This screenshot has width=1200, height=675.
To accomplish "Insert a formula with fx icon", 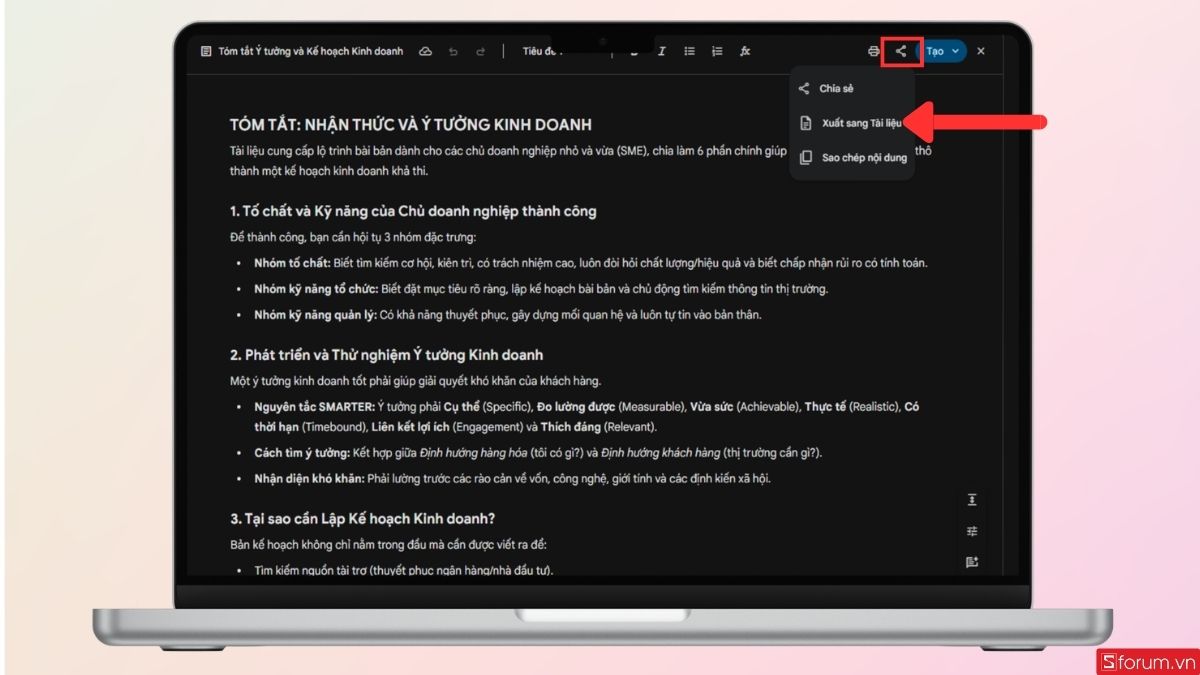I will pyautogui.click(x=745, y=51).
